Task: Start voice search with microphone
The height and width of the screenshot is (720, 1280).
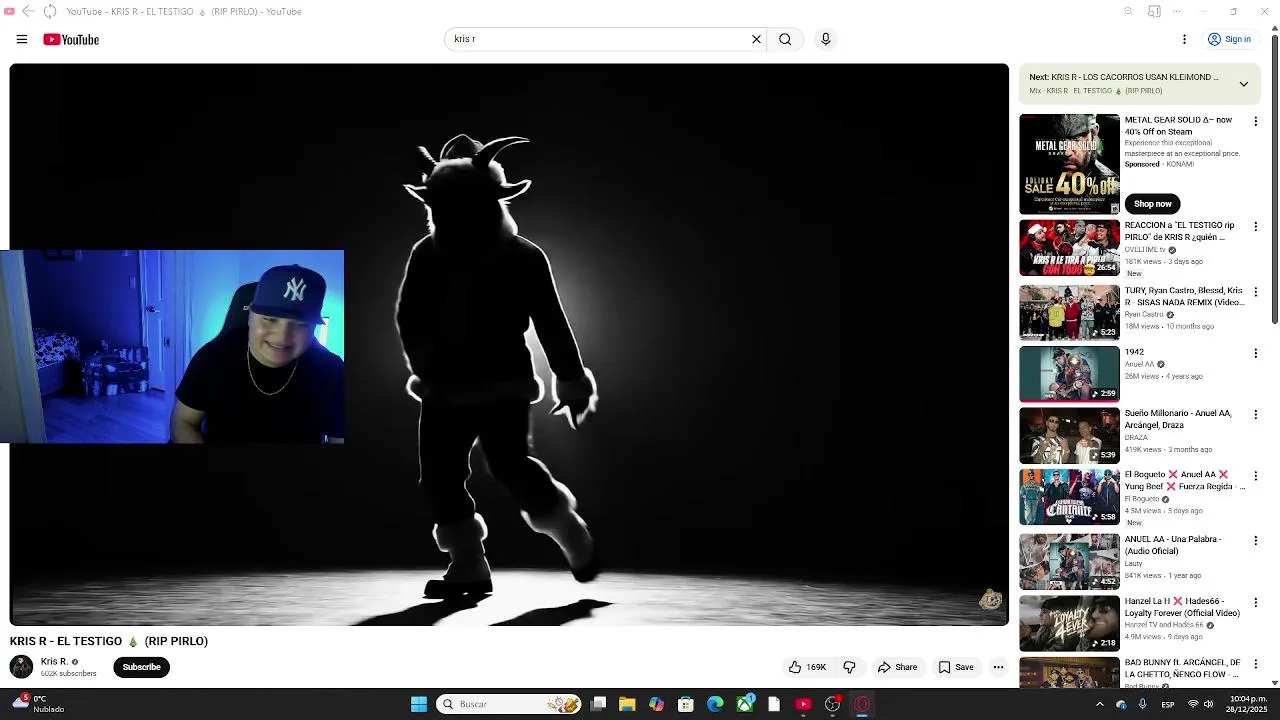Action: pos(825,39)
